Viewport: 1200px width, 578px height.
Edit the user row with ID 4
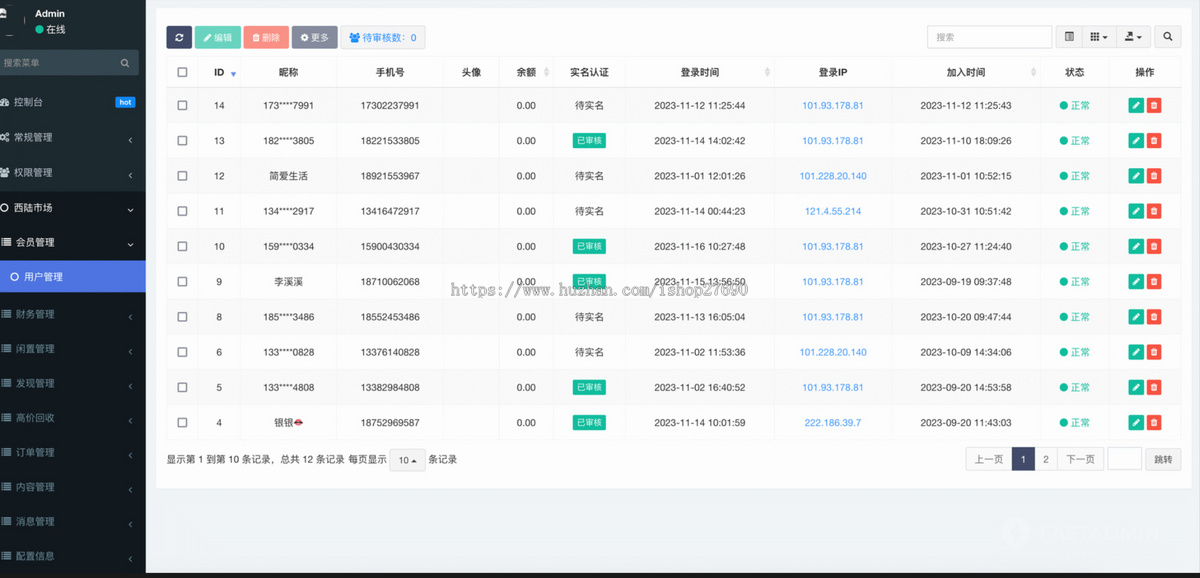point(1136,422)
